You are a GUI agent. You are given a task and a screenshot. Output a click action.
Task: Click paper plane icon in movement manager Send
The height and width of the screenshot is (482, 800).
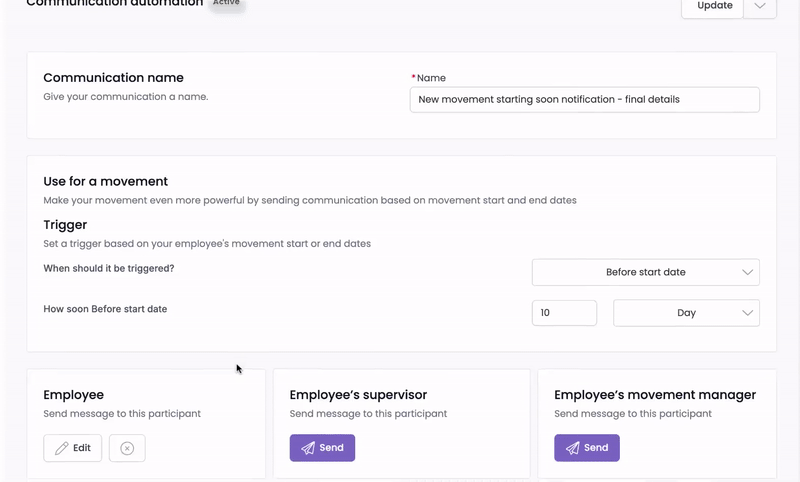coord(573,448)
